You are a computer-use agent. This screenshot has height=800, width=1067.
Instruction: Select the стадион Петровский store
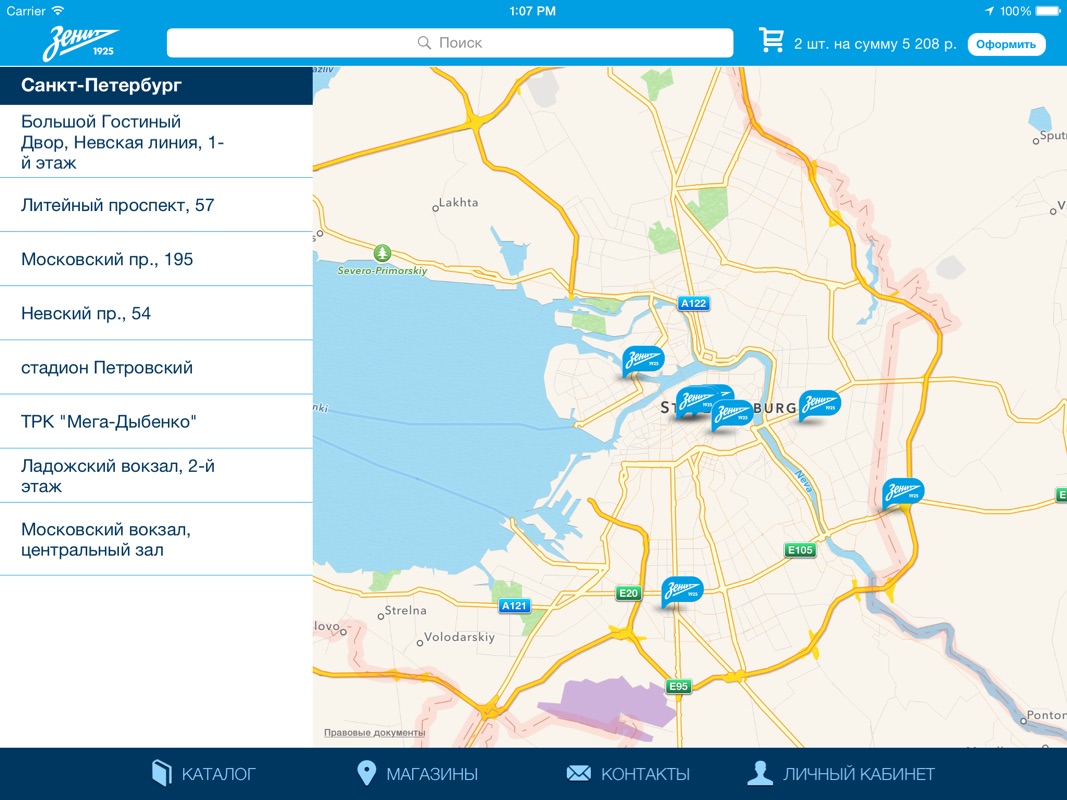pos(157,367)
